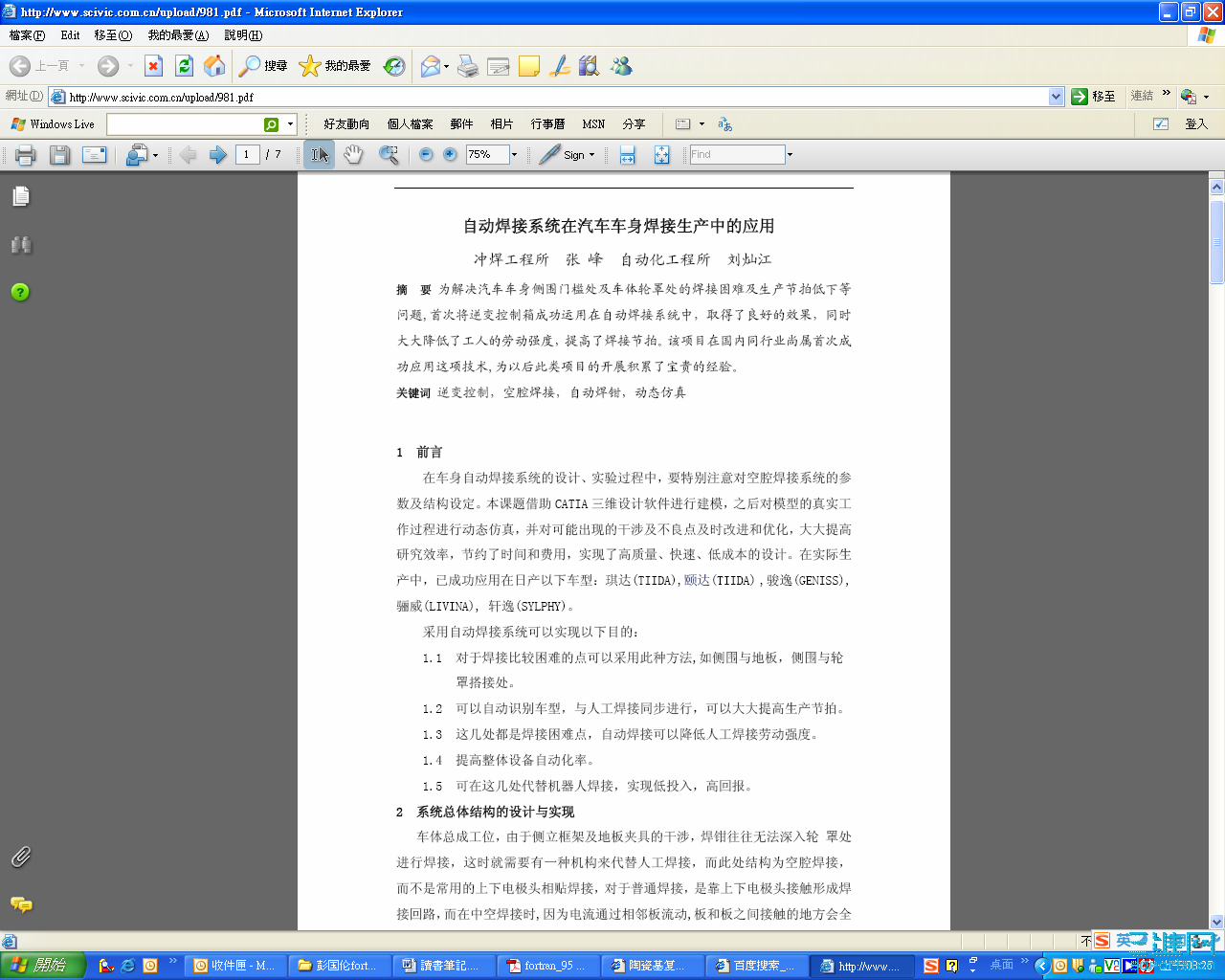
Task: Click the yellow note icon
Action: 529,66
